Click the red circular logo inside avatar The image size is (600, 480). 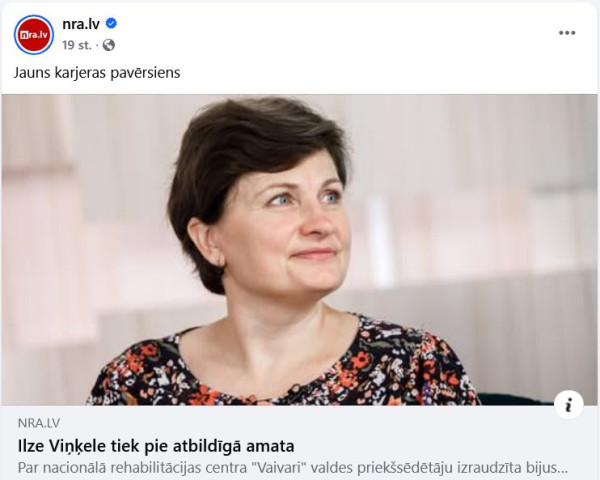tap(34, 35)
